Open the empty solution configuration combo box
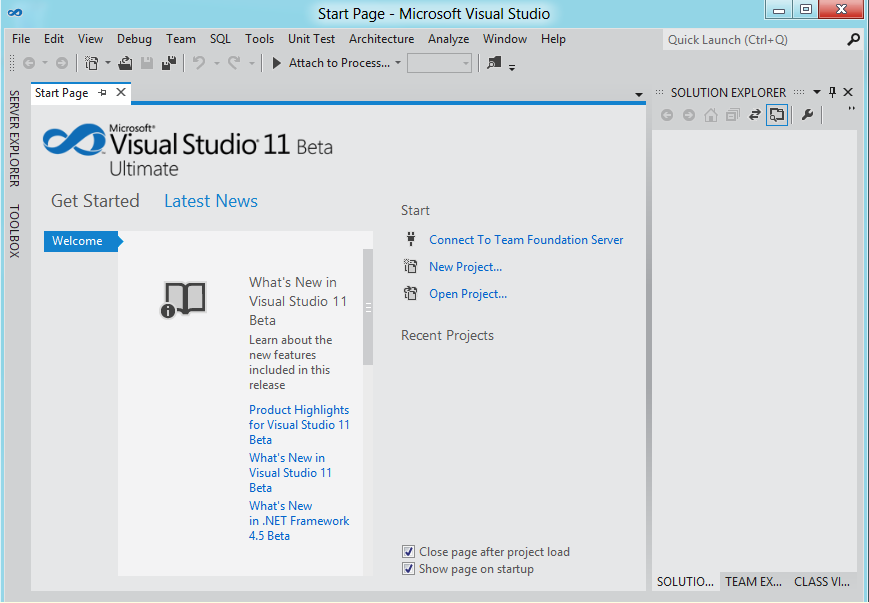This screenshot has height=603, width=869. click(439, 63)
